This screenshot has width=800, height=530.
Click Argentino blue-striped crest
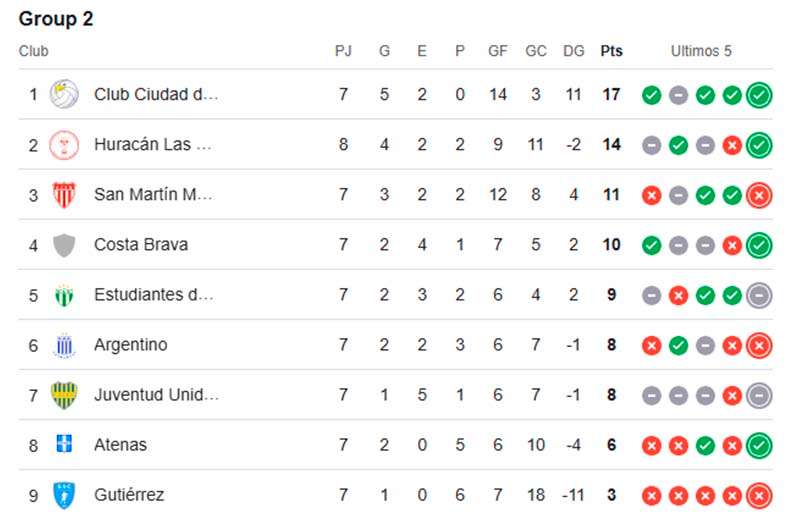pyautogui.click(x=64, y=345)
